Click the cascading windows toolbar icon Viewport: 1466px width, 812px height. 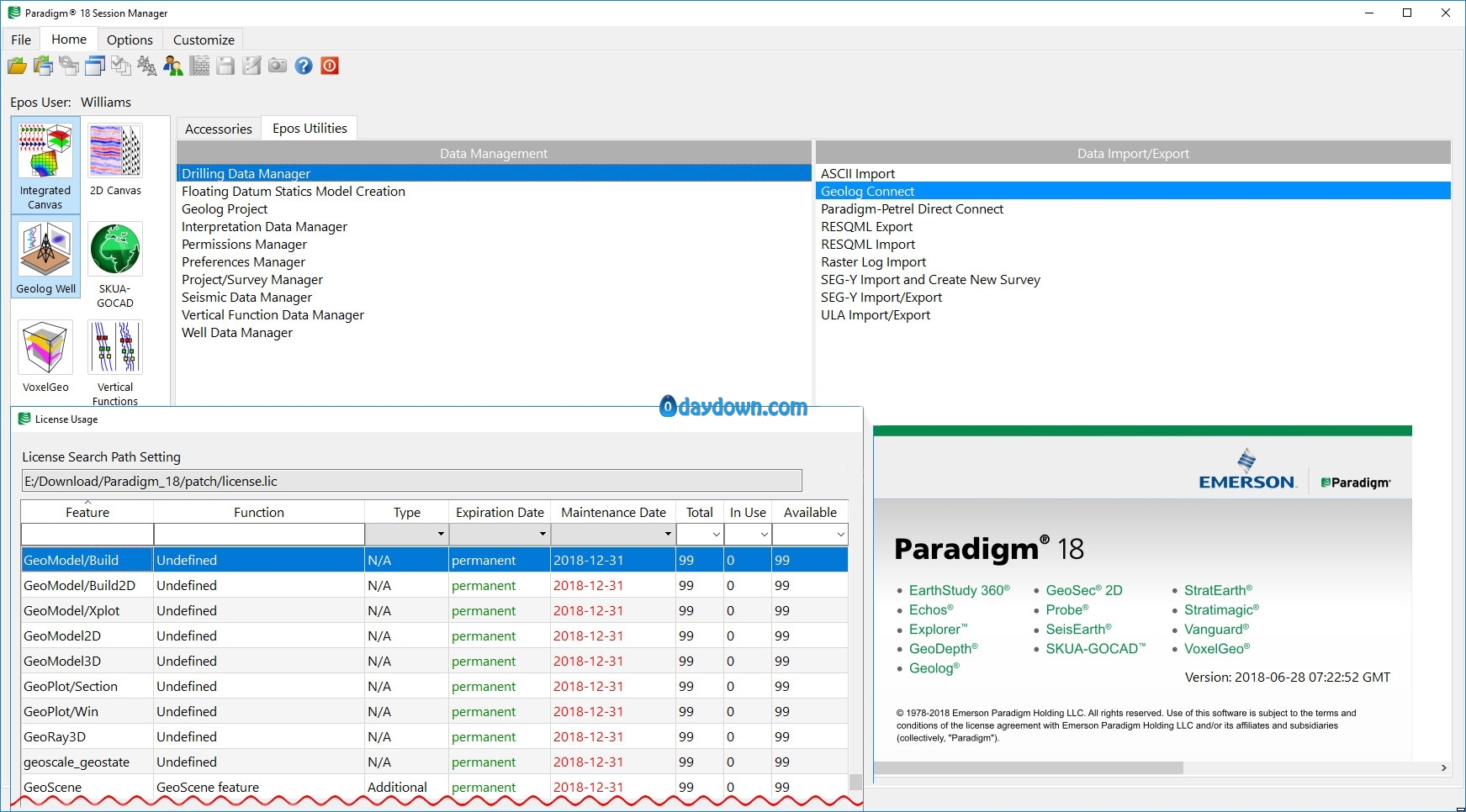tap(95, 66)
